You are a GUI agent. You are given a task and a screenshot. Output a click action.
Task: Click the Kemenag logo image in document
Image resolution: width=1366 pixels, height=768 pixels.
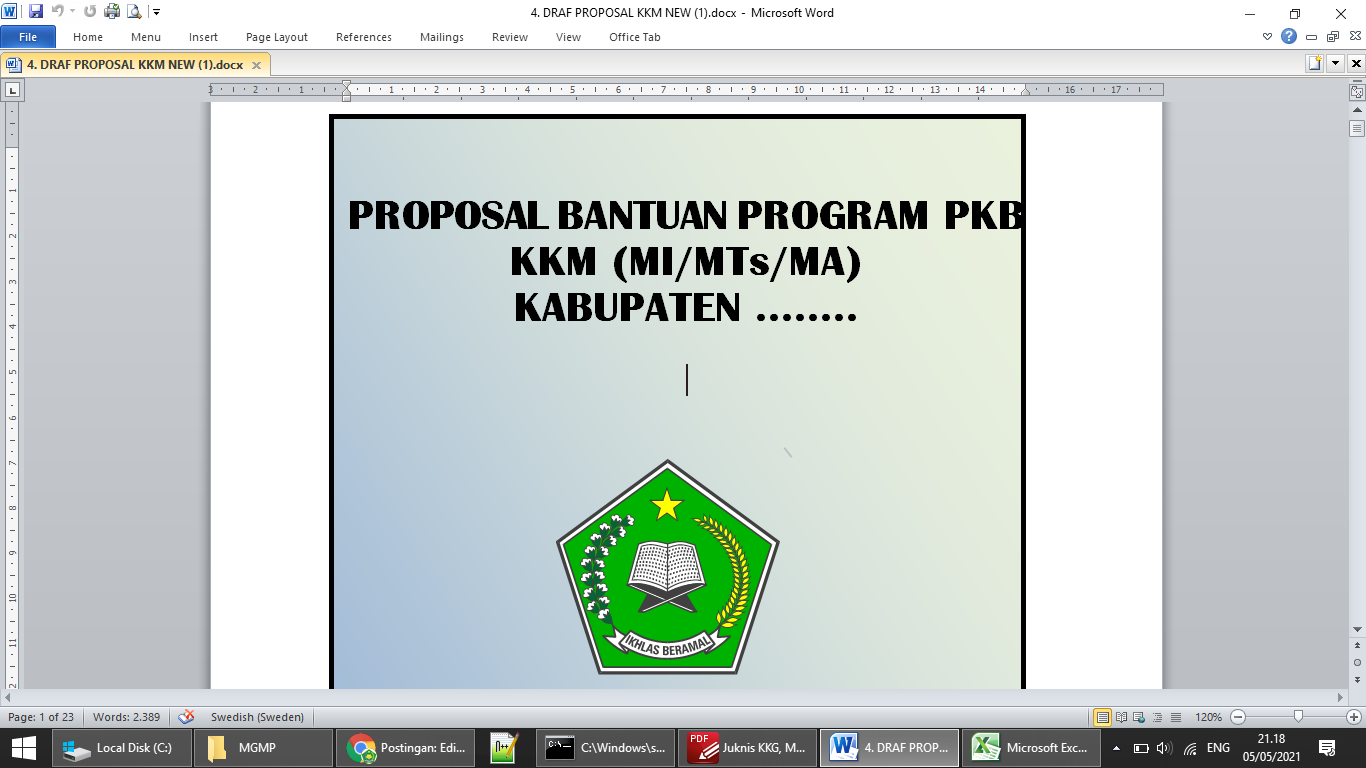[667, 566]
